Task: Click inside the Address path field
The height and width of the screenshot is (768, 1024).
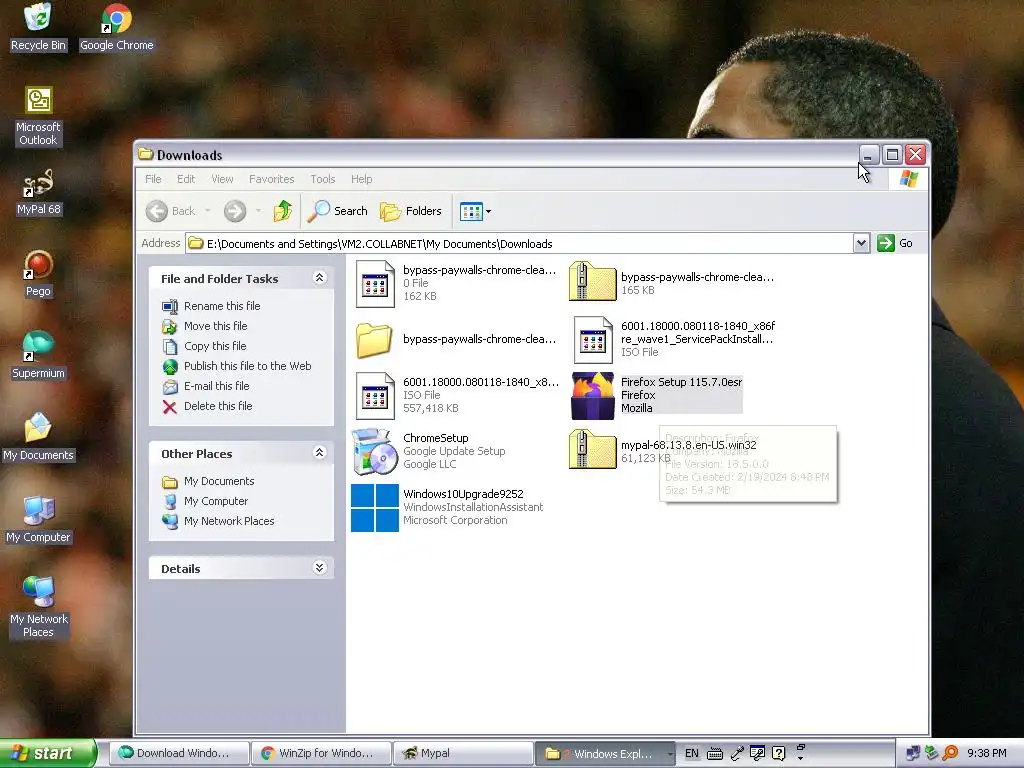Action: (x=519, y=243)
